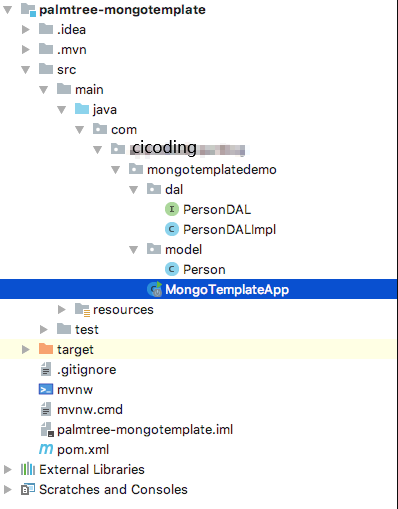Image resolution: width=398 pixels, height=509 pixels.
Task: Expand the External Libraries node arrow
Action: tap(8, 469)
